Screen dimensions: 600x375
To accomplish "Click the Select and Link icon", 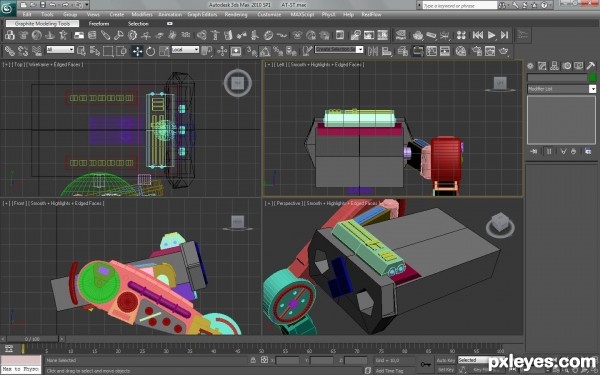I will [x=10, y=51].
